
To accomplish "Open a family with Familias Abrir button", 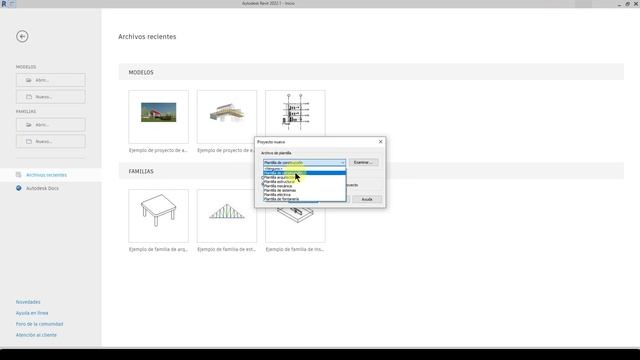I will [51, 124].
